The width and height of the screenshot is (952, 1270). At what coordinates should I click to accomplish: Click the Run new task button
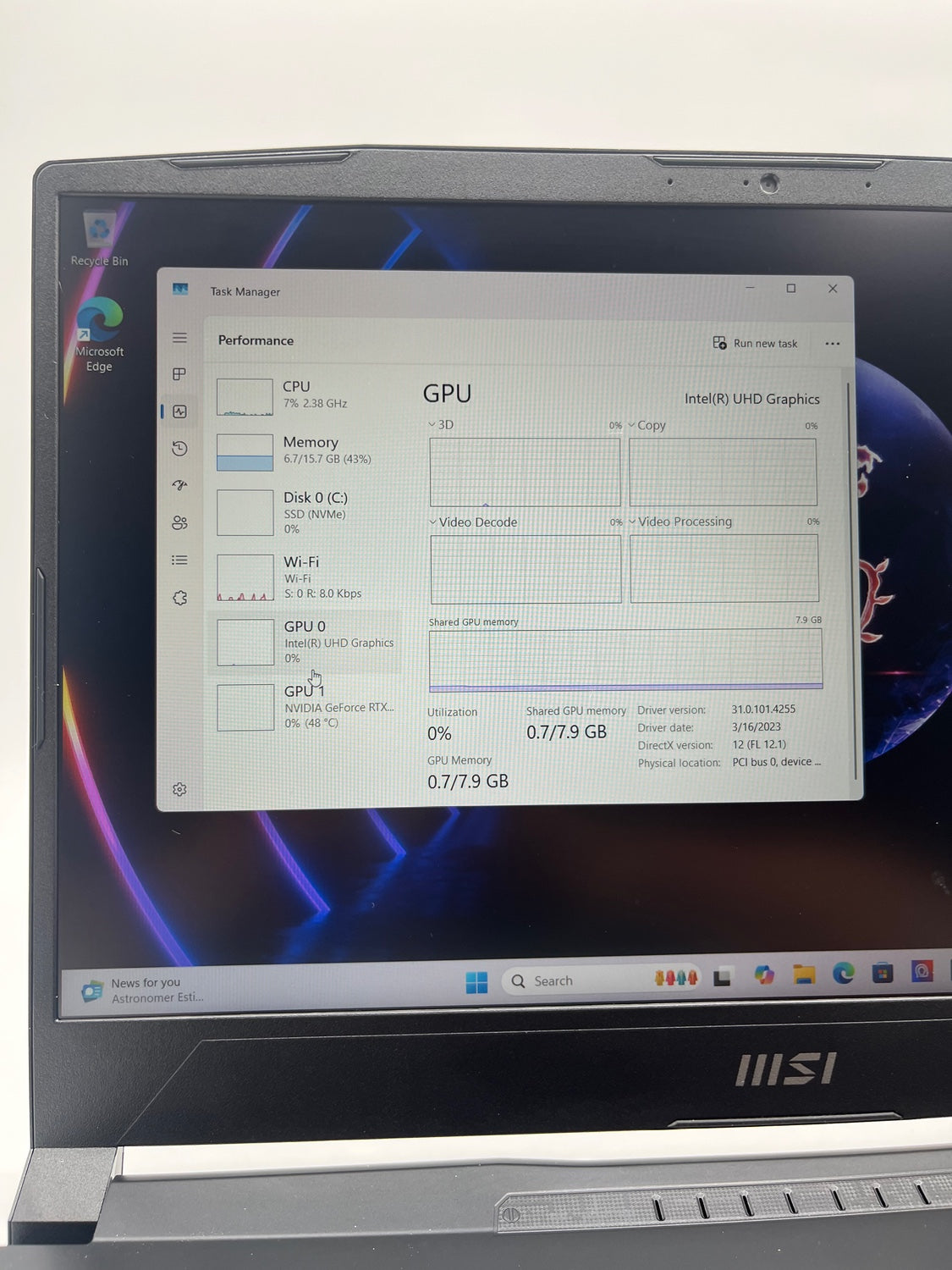point(756,343)
